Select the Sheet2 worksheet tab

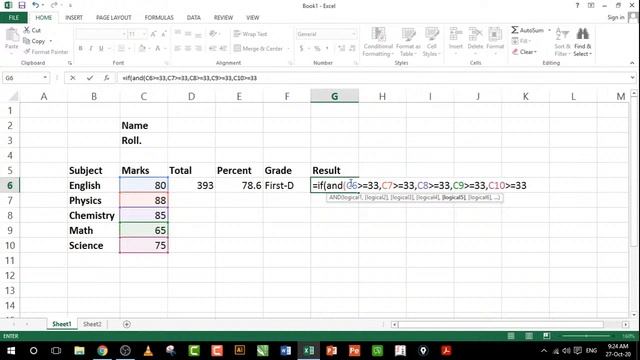[92, 324]
